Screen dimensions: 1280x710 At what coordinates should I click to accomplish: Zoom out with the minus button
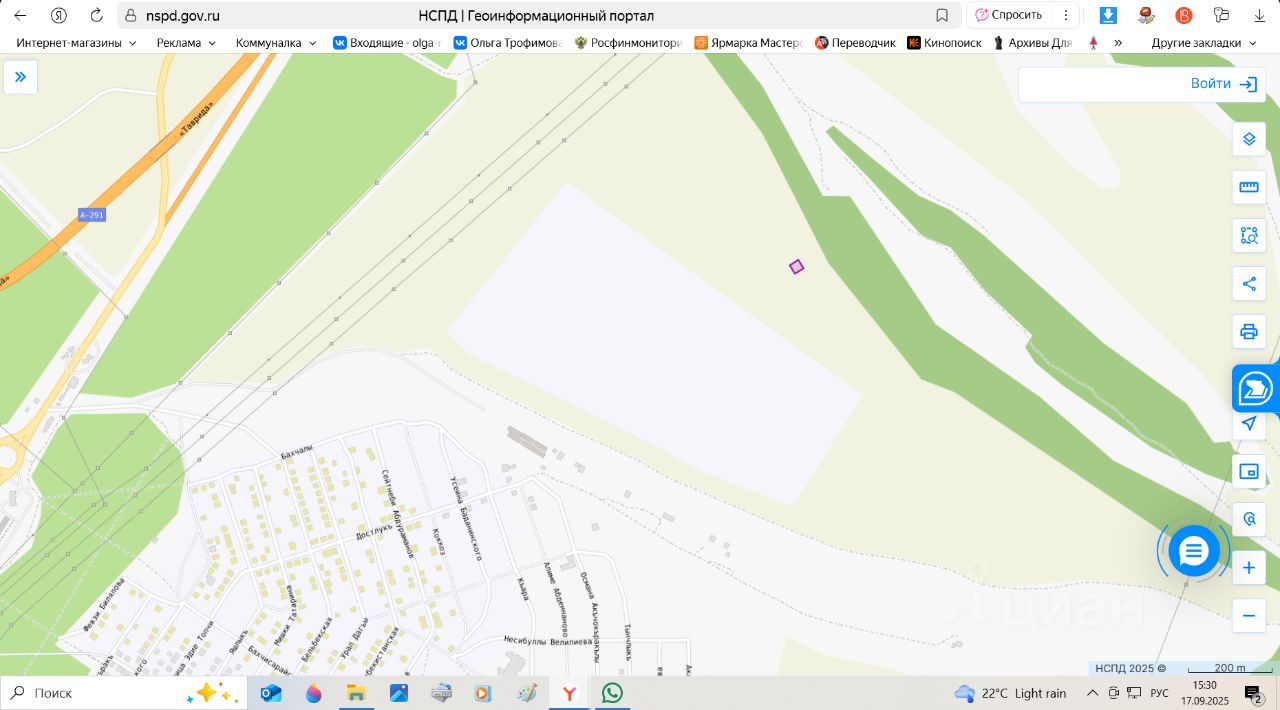(1248, 616)
